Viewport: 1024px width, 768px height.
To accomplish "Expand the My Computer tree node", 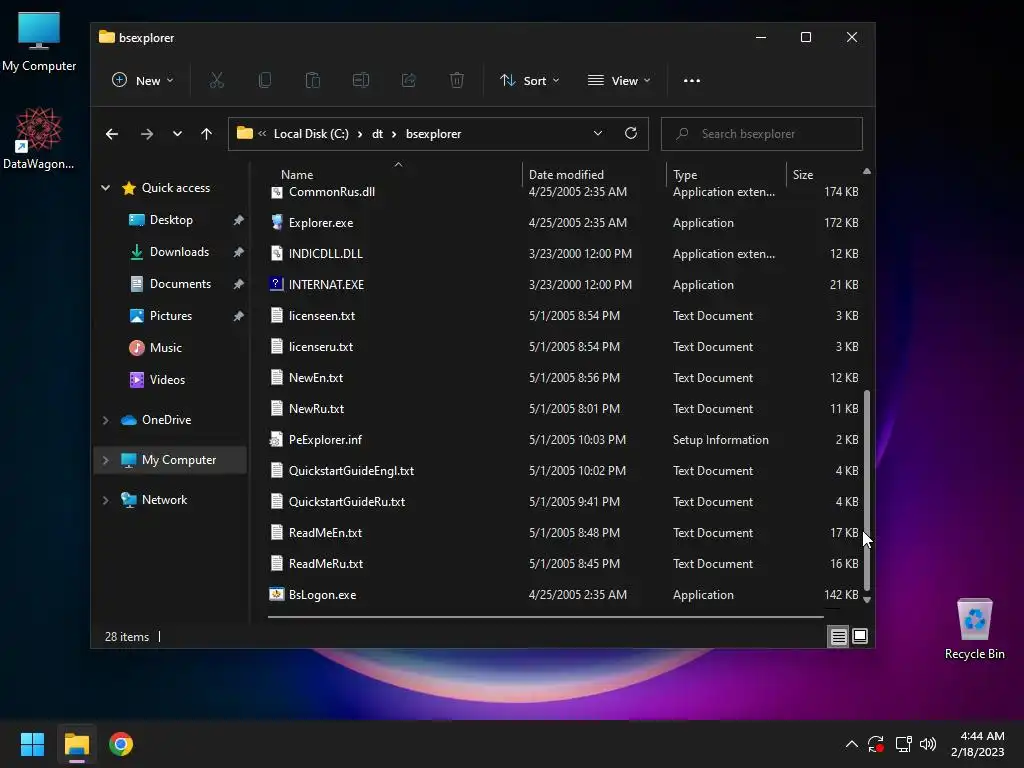I will pos(106,460).
